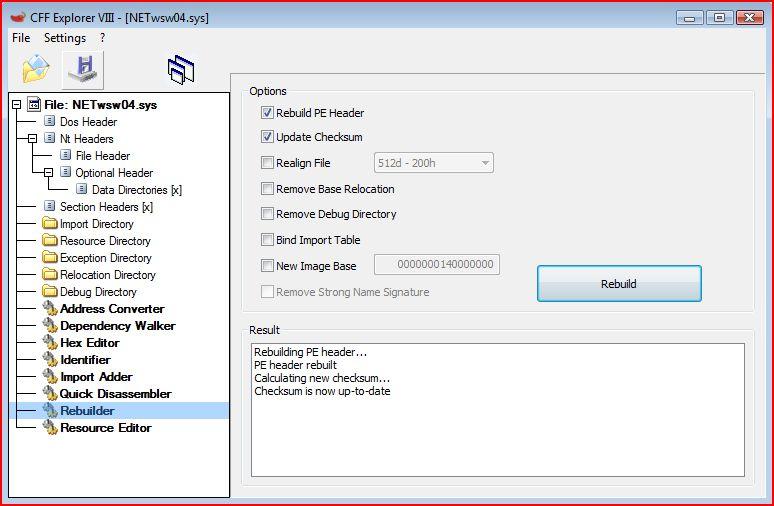Save file using the floppy disk icon

[x=83, y=70]
